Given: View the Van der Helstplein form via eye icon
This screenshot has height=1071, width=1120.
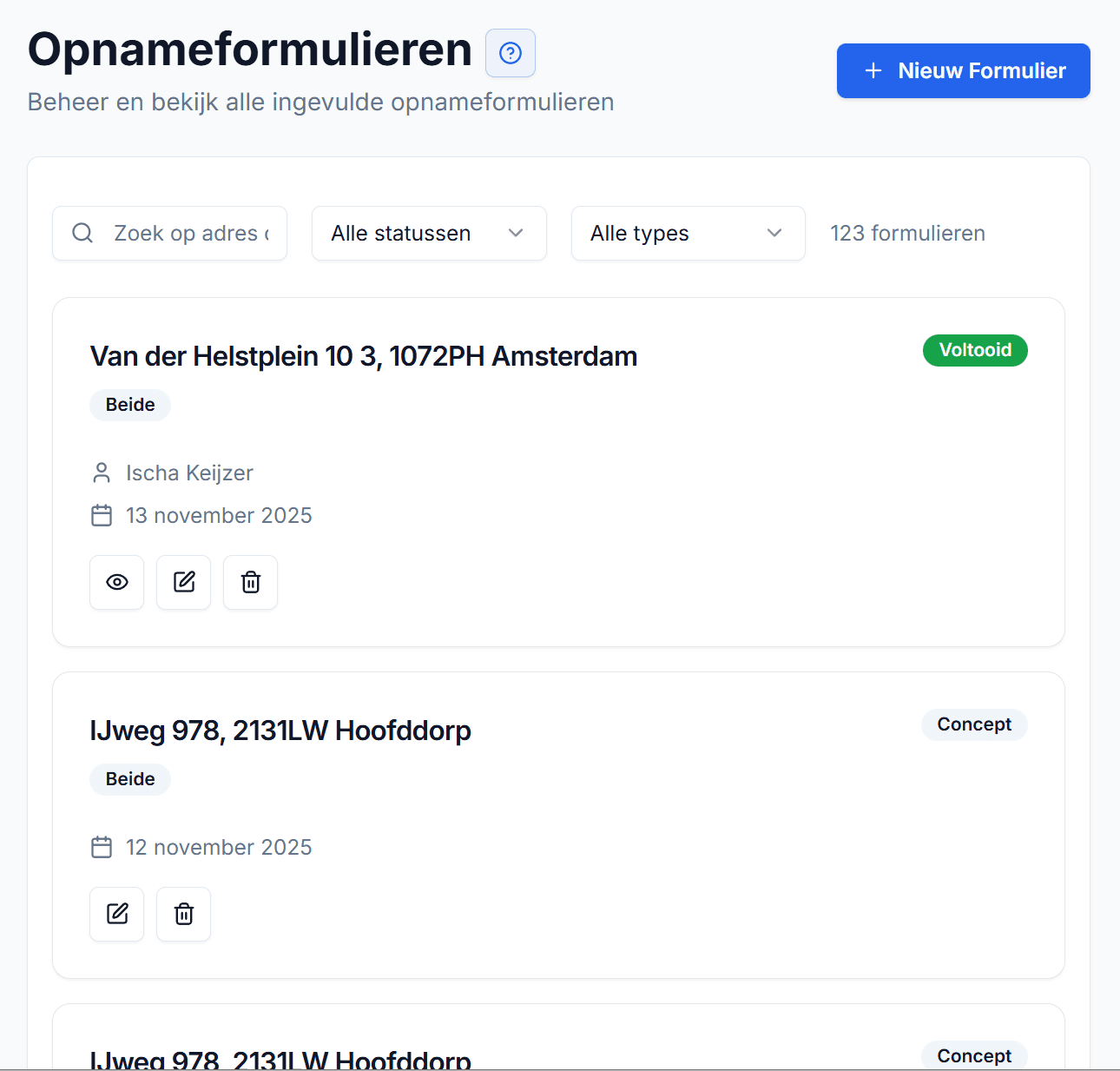Looking at the screenshot, I should click(116, 582).
